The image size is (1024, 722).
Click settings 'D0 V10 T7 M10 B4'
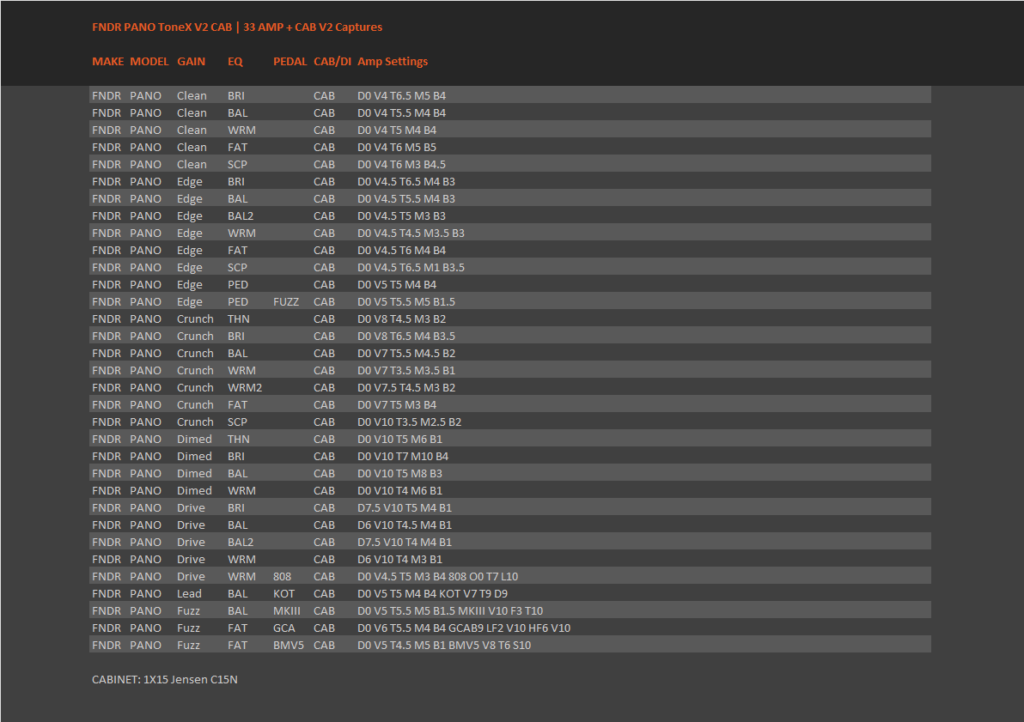403,457
